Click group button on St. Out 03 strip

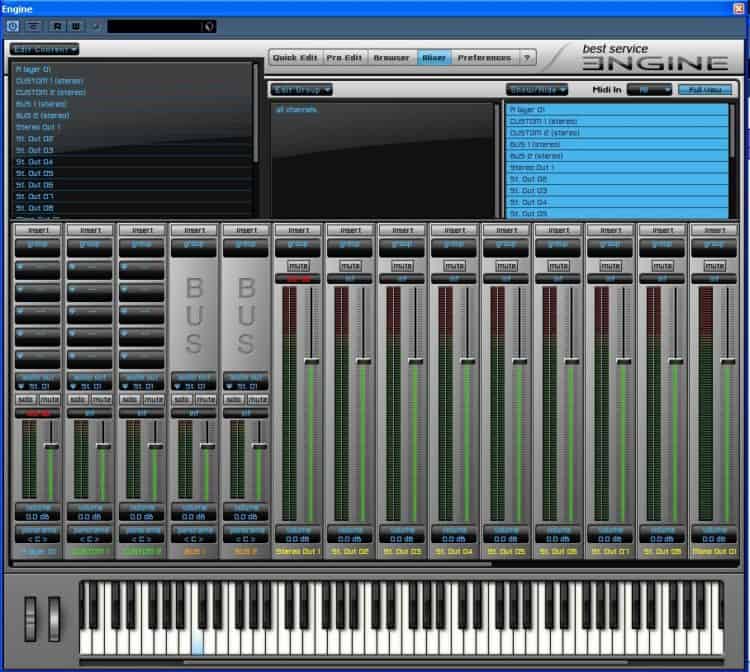(402, 246)
